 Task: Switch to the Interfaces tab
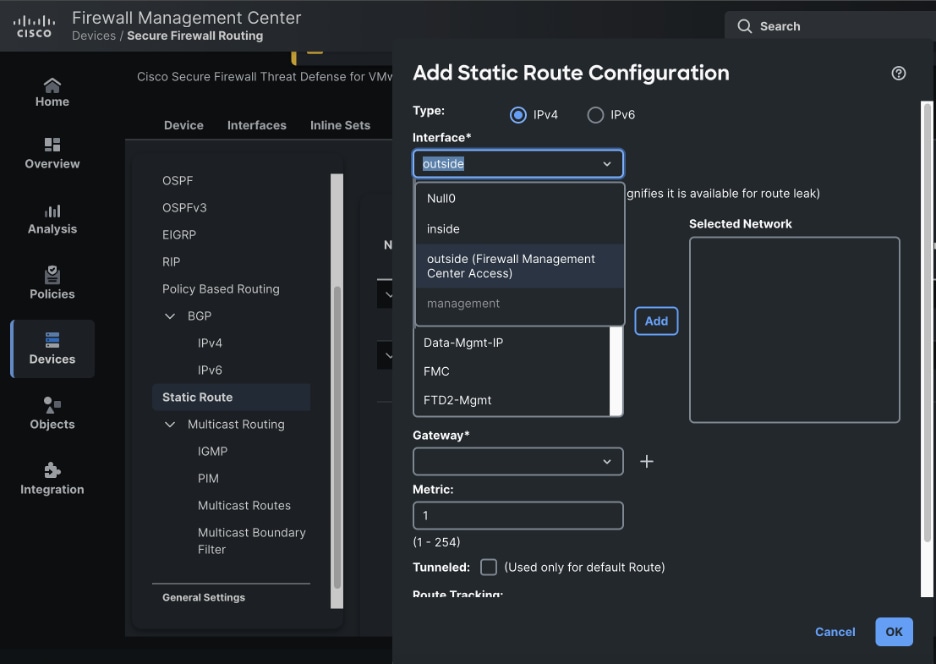[x=257, y=125]
